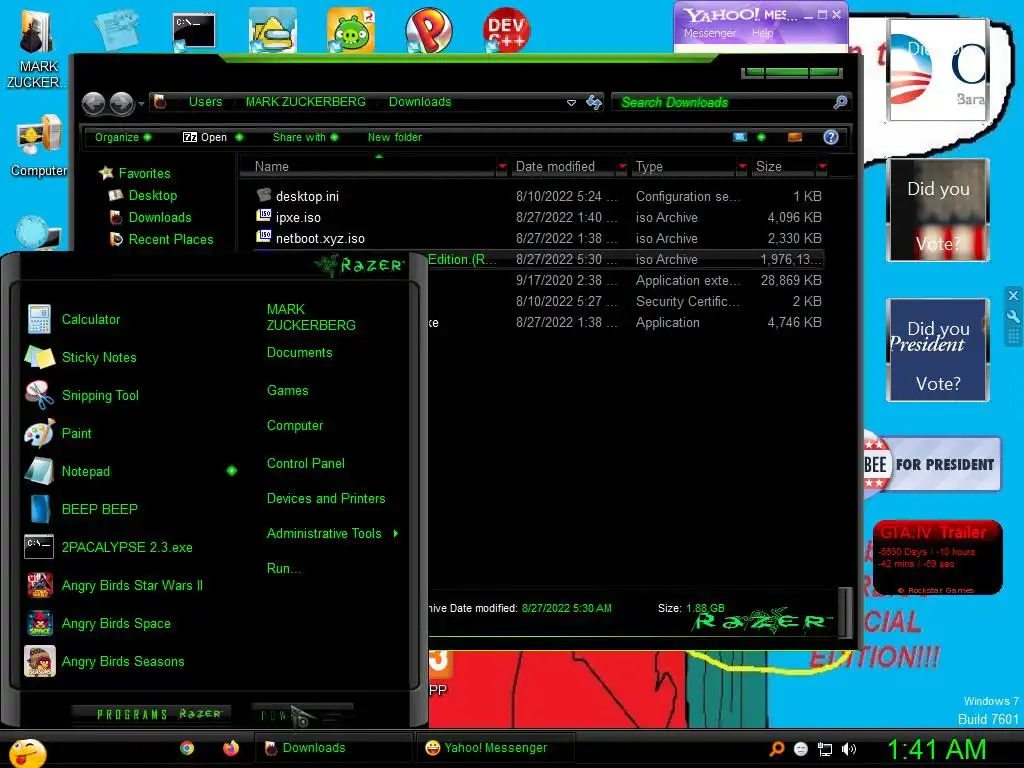Open the Dev-C++ desktop shortcut
This screenshot has width=1024, height=768.
coord(506,29)
